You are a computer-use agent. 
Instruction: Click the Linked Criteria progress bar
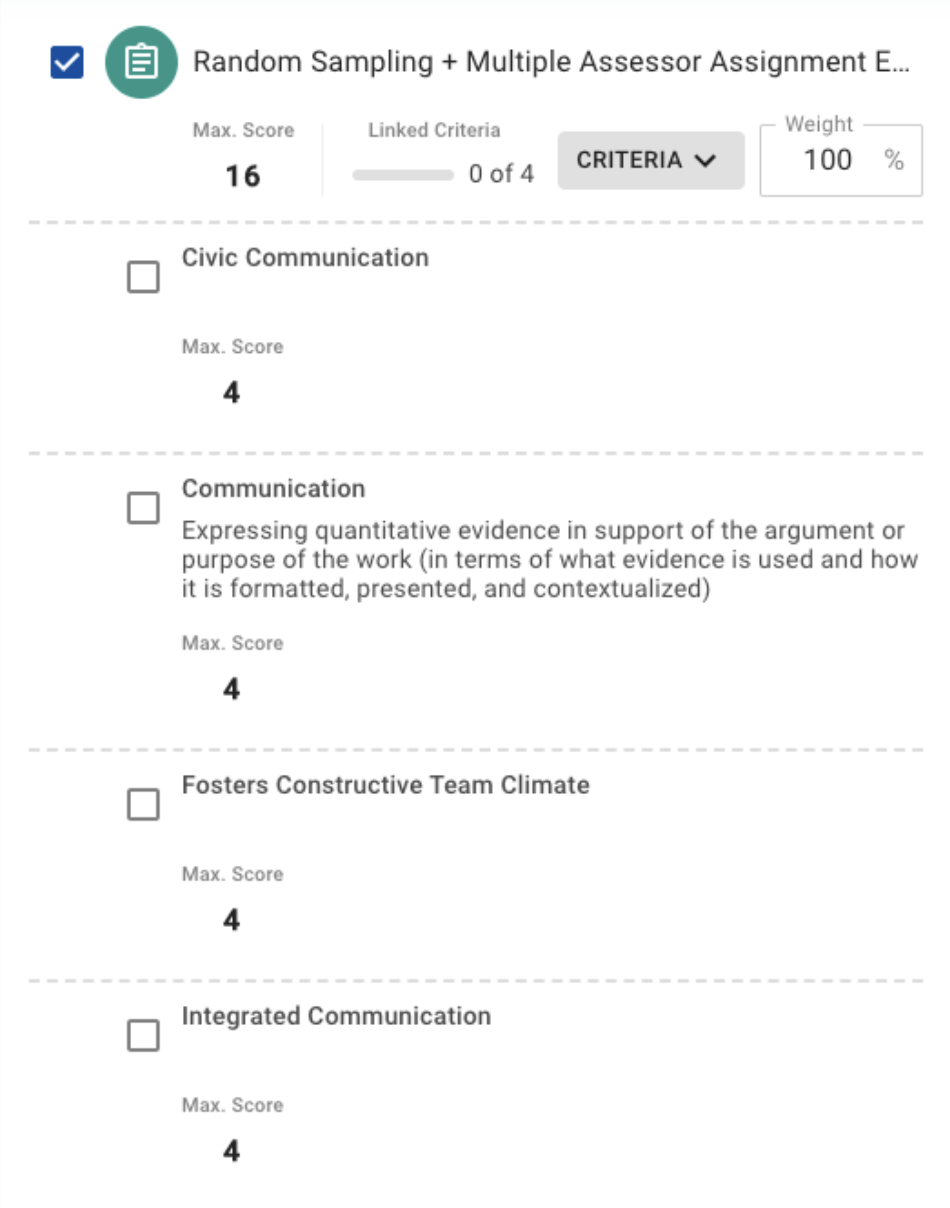pyautogui.click(x=403, y=175)
